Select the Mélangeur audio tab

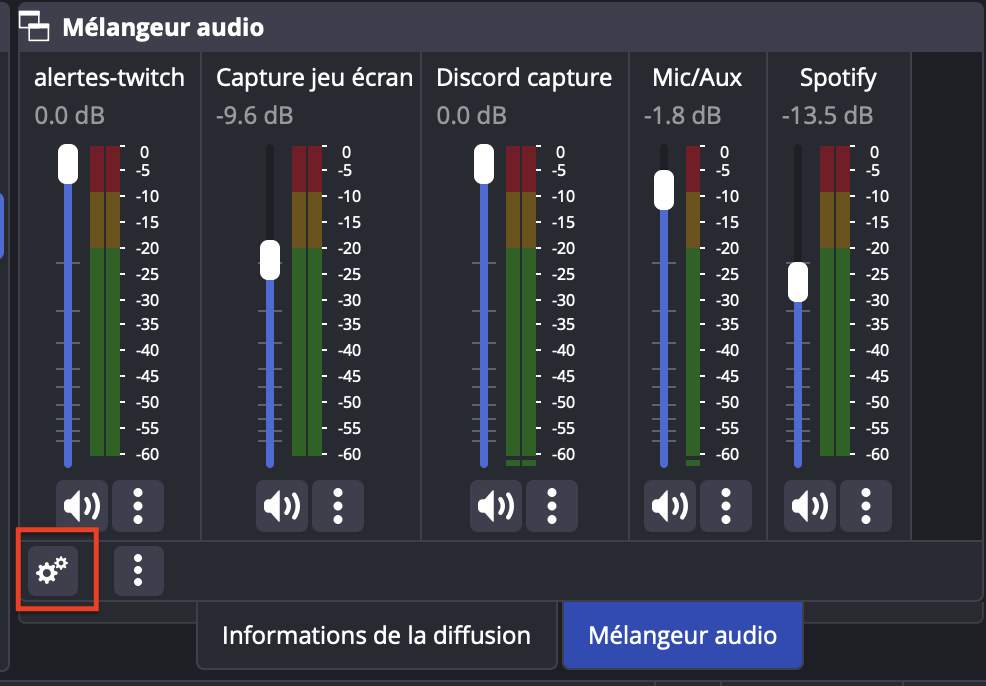pyautogui.click(x=683, y=636)
